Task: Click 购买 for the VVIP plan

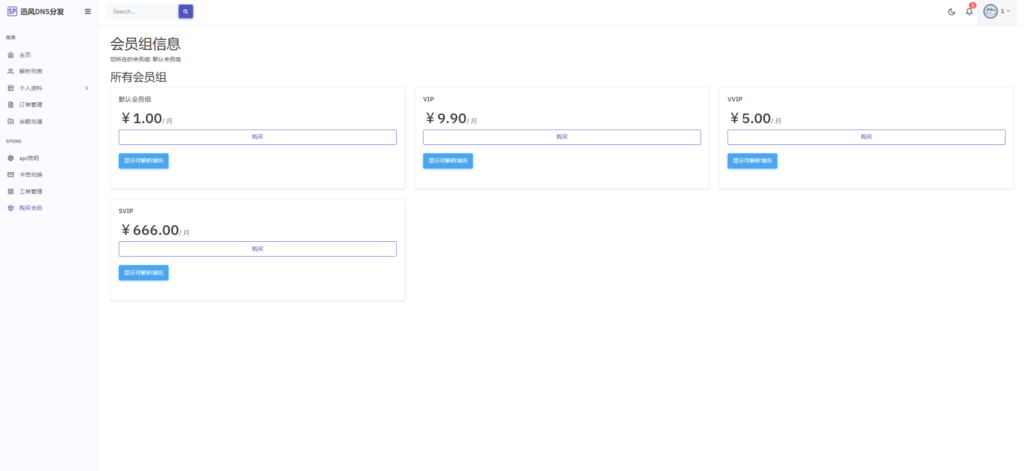Action: [865, 137]
